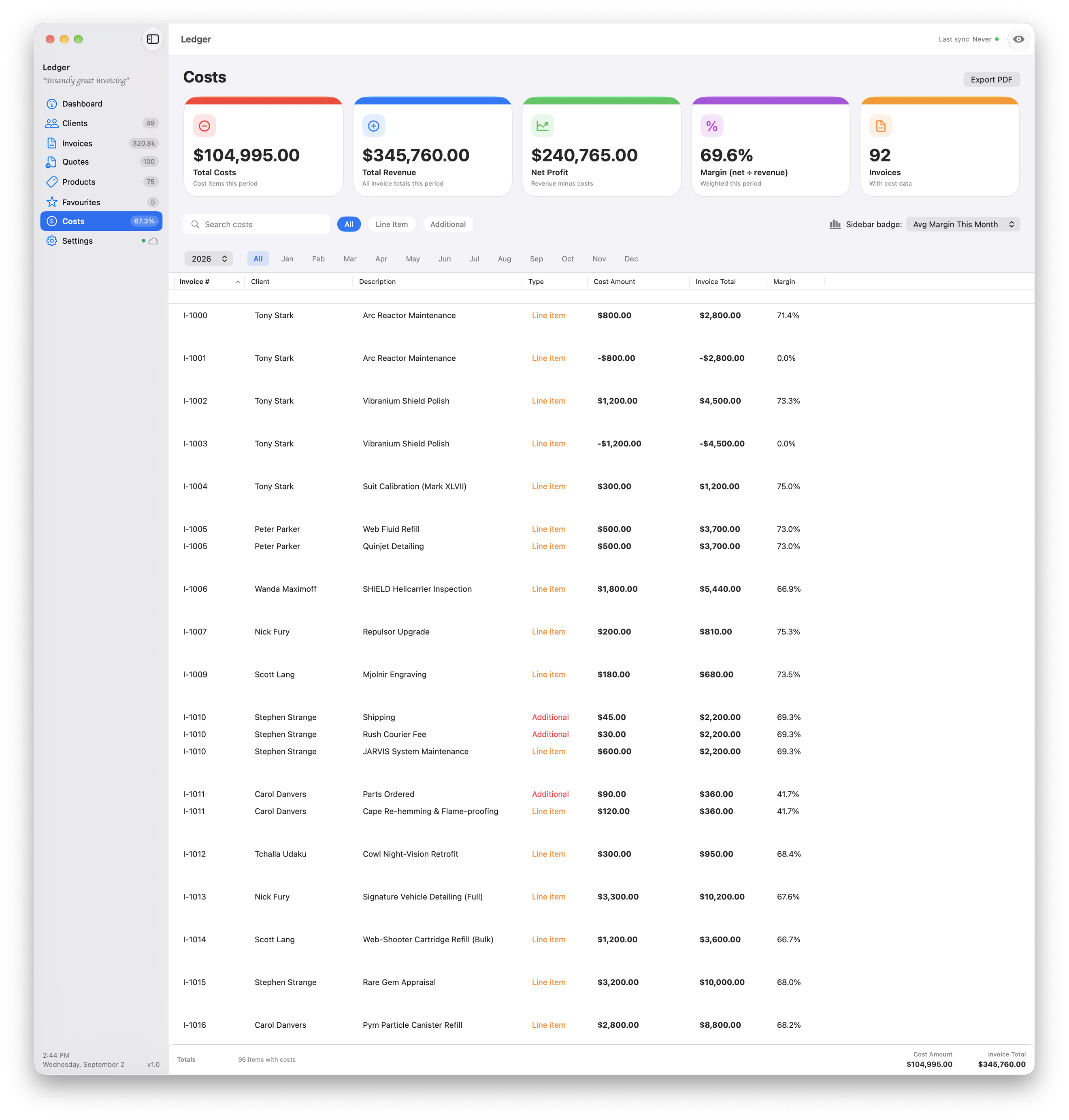Select row I-1000 Arc Reactor Maintenance
This screenshot has height=1120, width=1069.
(x=601, y=316)
